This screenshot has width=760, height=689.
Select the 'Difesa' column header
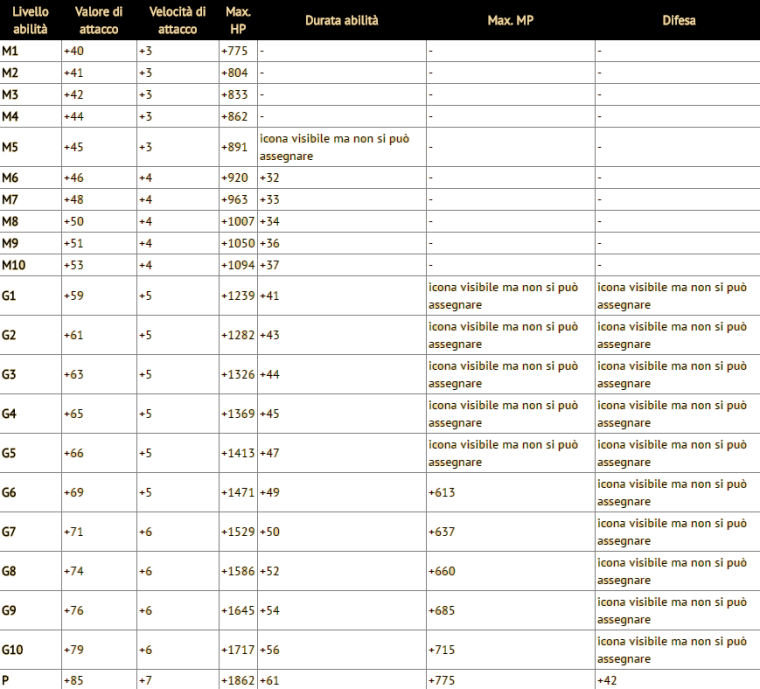click(x=677, y=20)
